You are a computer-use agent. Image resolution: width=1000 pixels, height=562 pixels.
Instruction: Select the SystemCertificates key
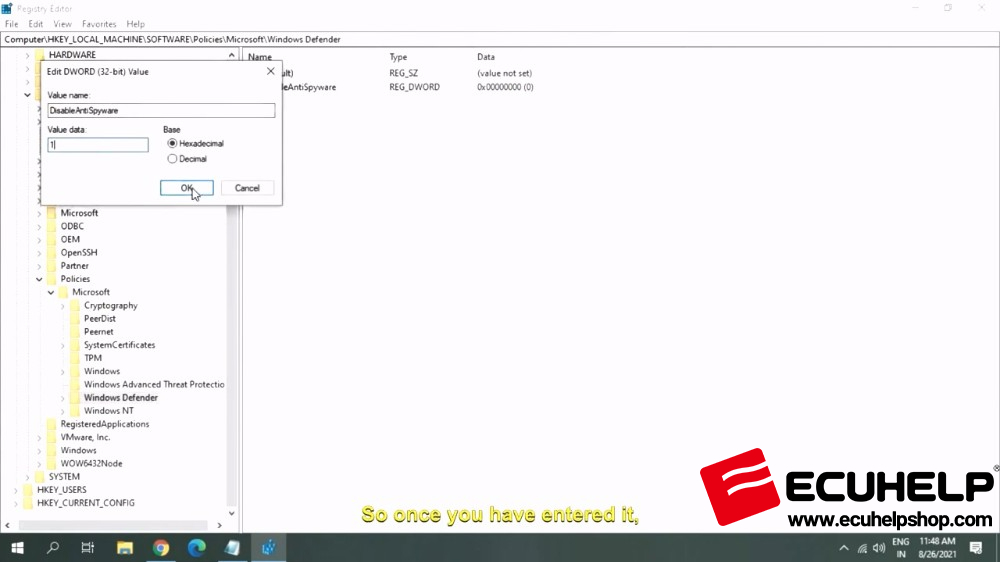(x=119, y=345)
